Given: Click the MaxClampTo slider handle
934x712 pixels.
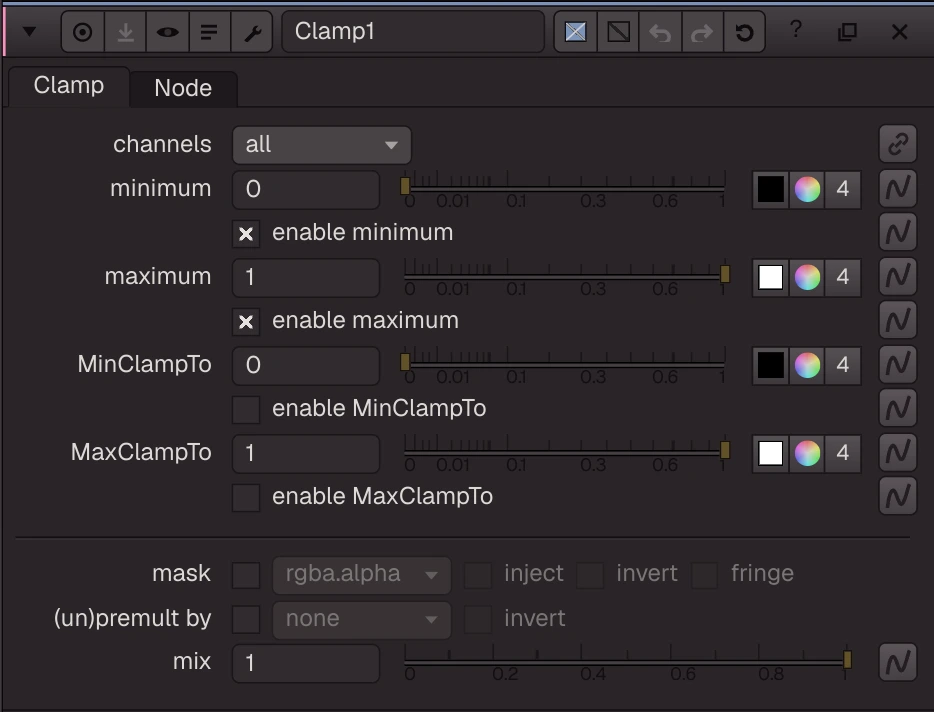Looking at the screenshot, I should 725,450.
